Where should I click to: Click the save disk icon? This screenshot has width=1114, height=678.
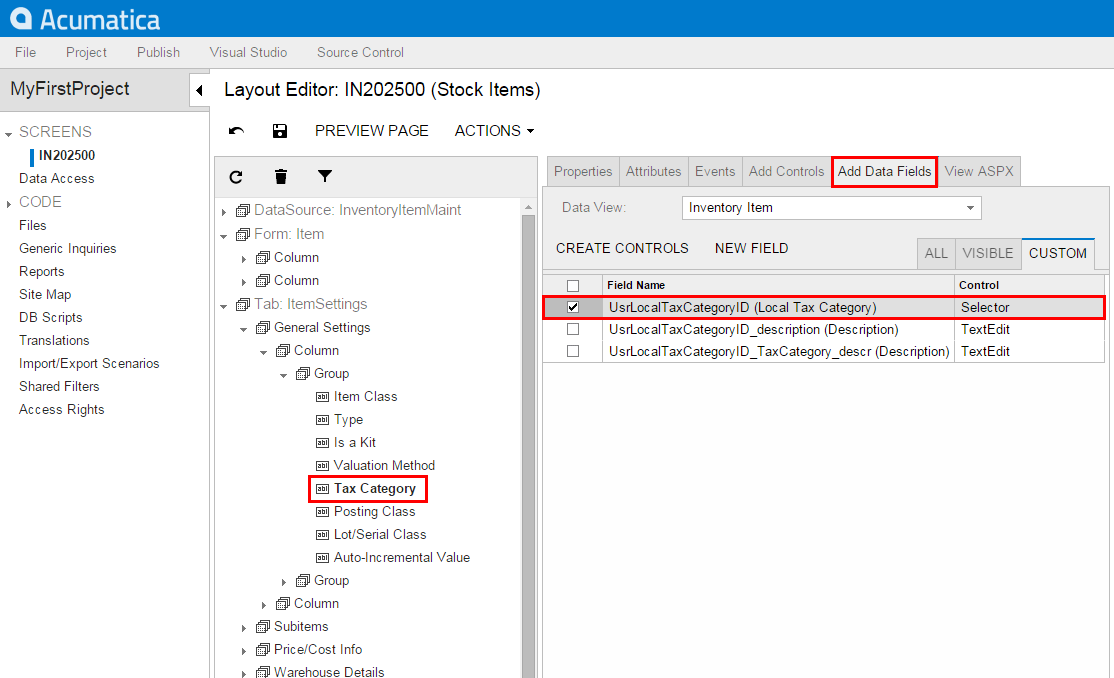click(280, 131)
